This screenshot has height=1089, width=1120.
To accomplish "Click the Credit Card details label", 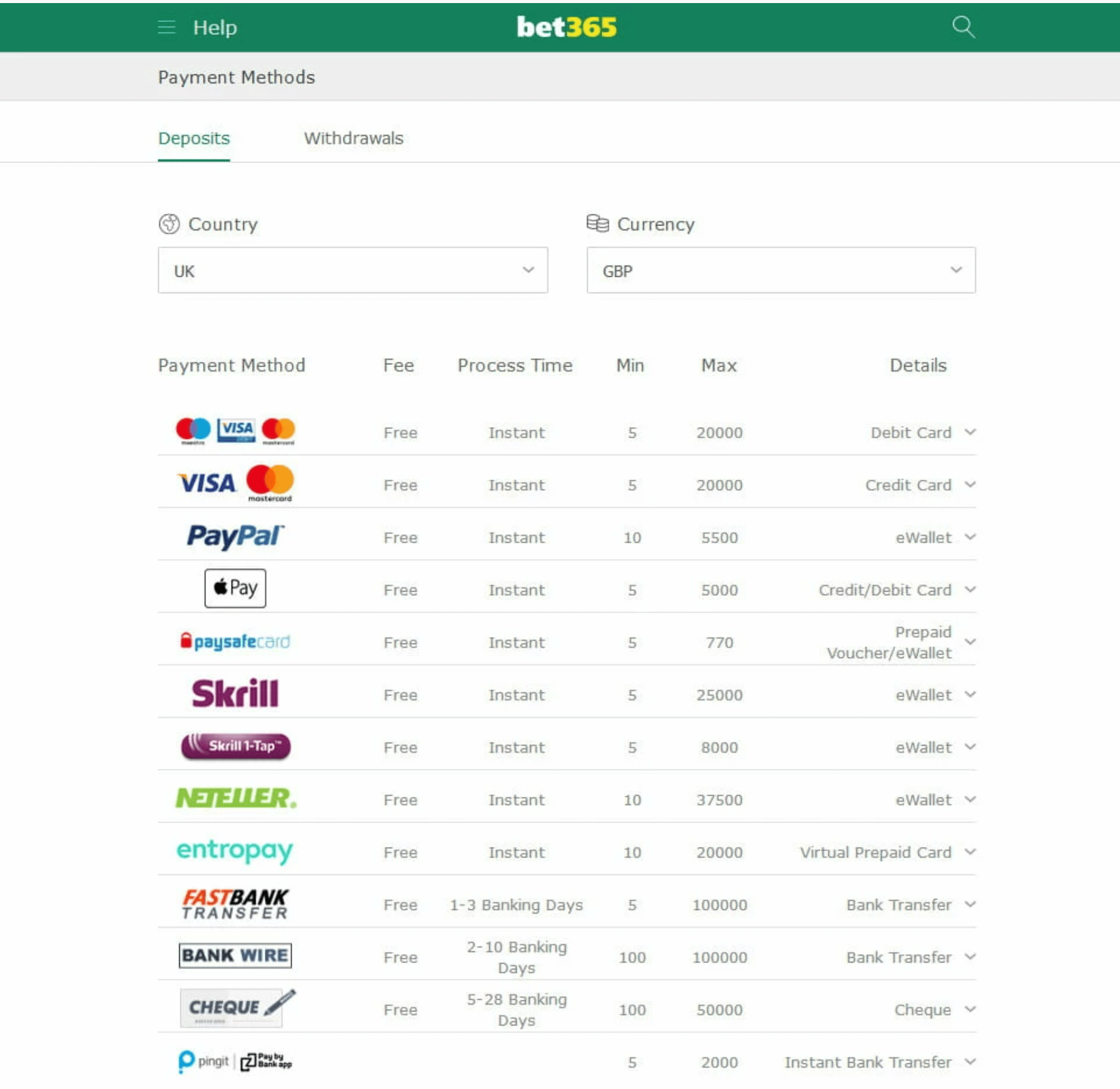I will click(x=908, y=485).
